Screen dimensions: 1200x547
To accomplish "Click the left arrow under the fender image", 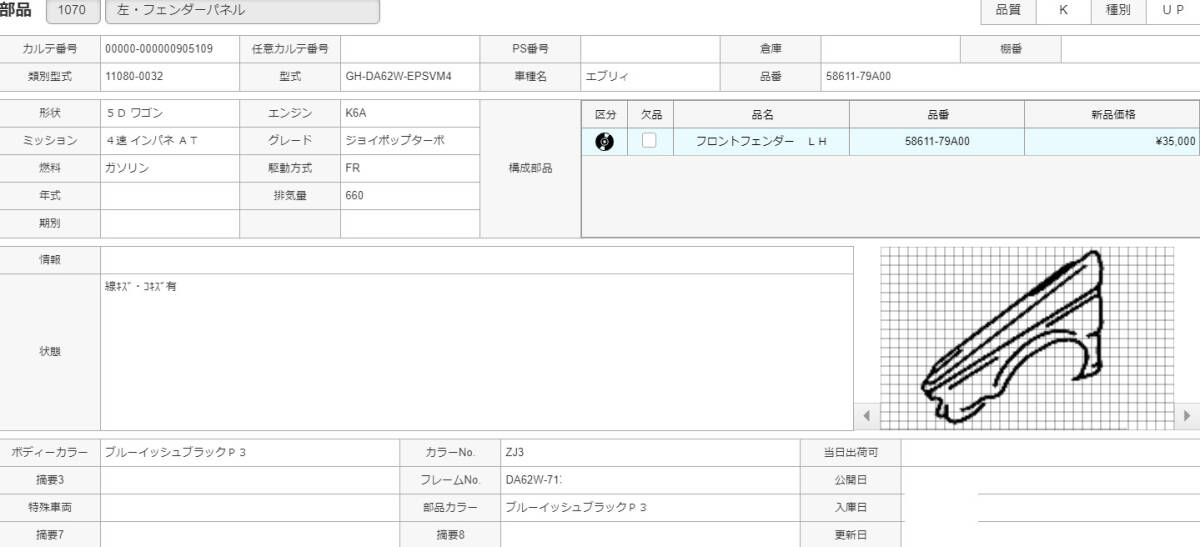I will (866, 415).
